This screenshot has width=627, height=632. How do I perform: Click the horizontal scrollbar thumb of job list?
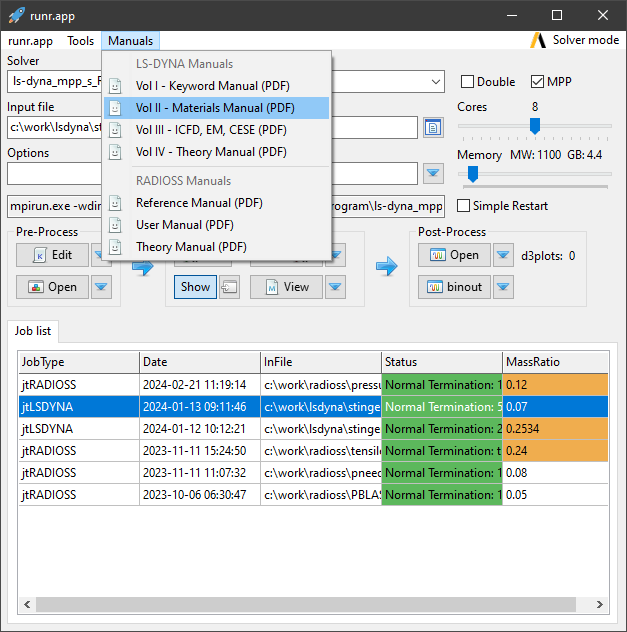point(306,604)
